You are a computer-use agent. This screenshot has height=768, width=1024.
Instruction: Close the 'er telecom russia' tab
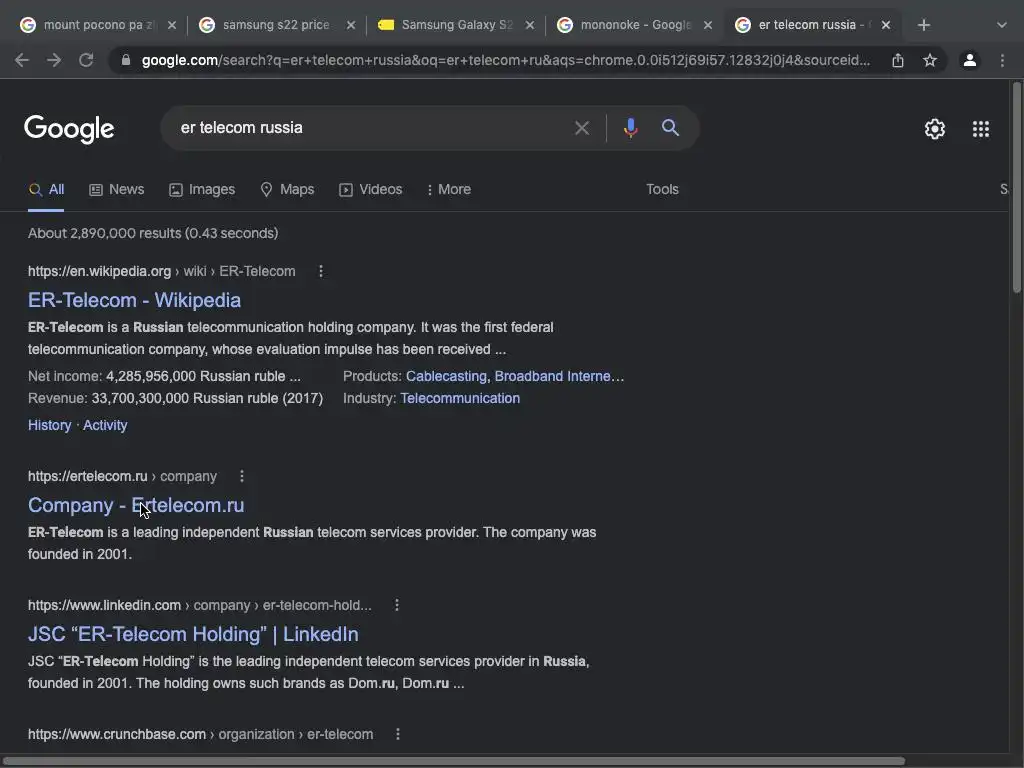click(x=886, y=25)
